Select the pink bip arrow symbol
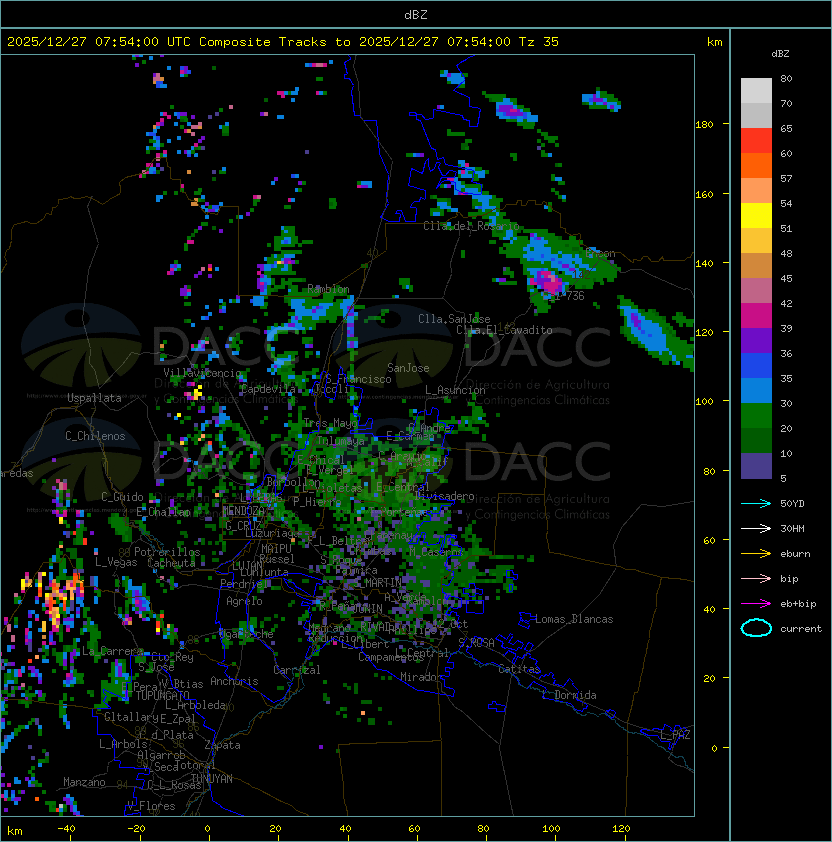 point(756,578)
